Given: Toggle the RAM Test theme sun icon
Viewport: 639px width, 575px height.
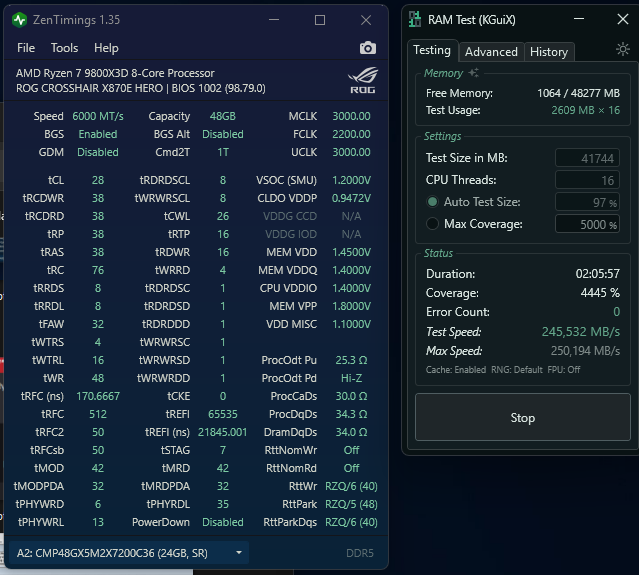Looking at the screenshot, I should coord(623,49).
